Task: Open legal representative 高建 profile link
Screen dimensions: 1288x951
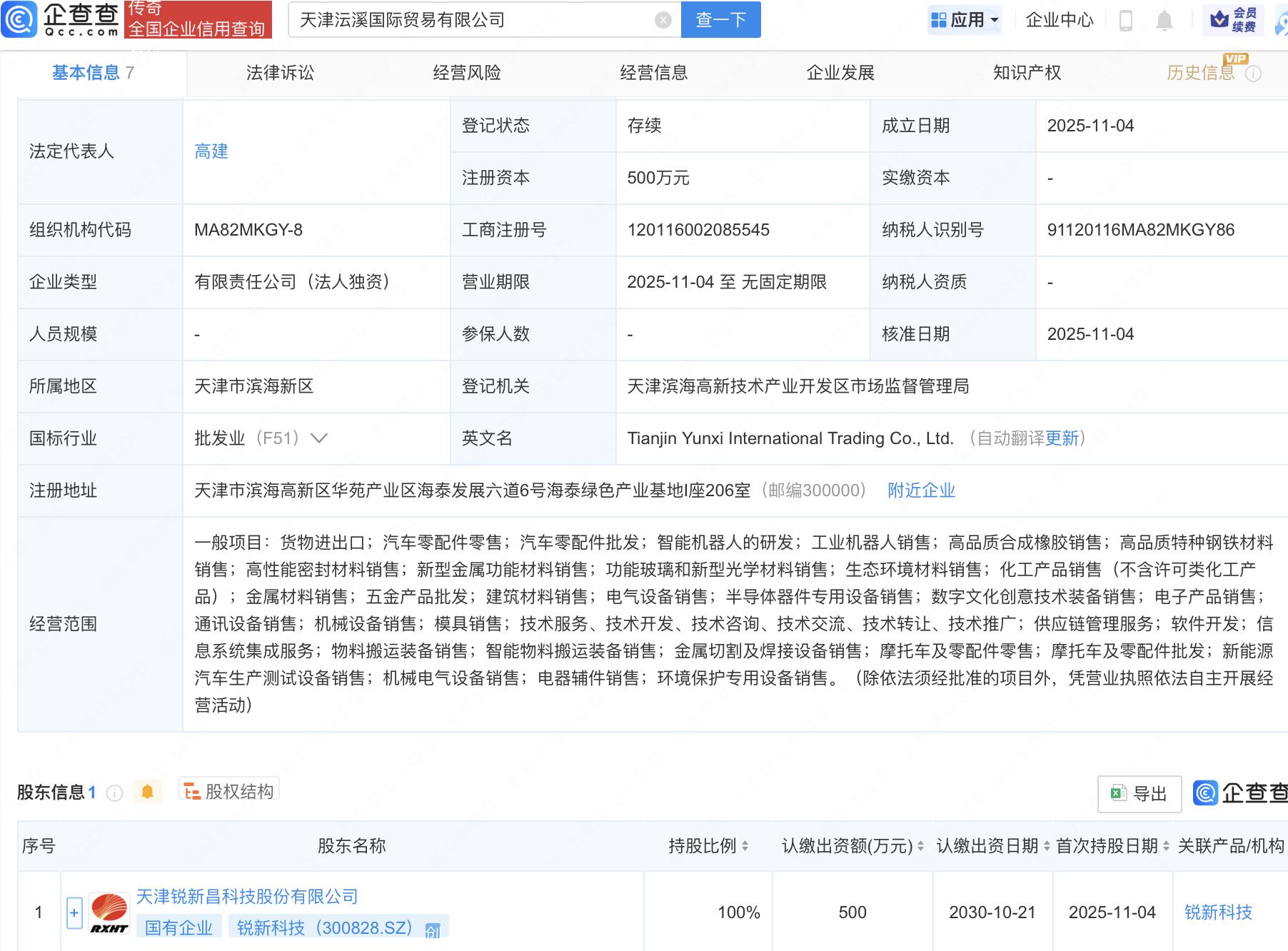Action: tap(210, 151)
